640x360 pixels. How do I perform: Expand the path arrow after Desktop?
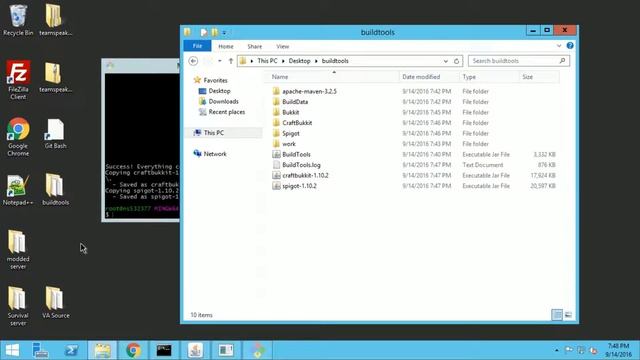(x=316, y=61)
